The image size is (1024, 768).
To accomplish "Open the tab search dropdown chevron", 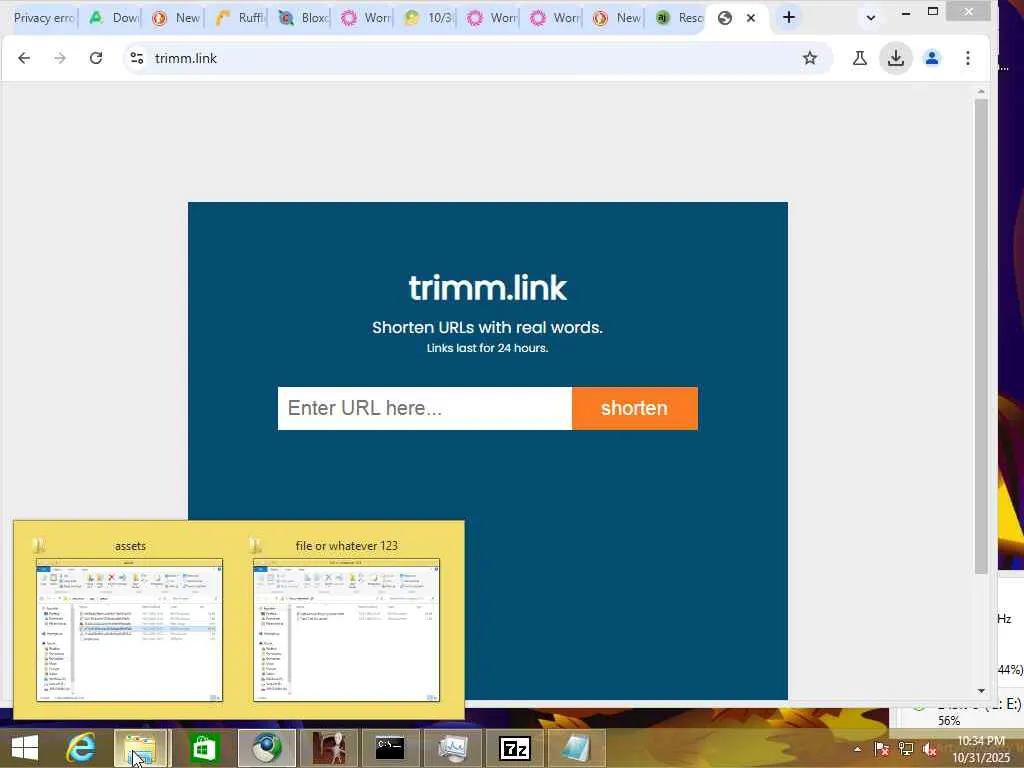I will (x=871, y=18).
